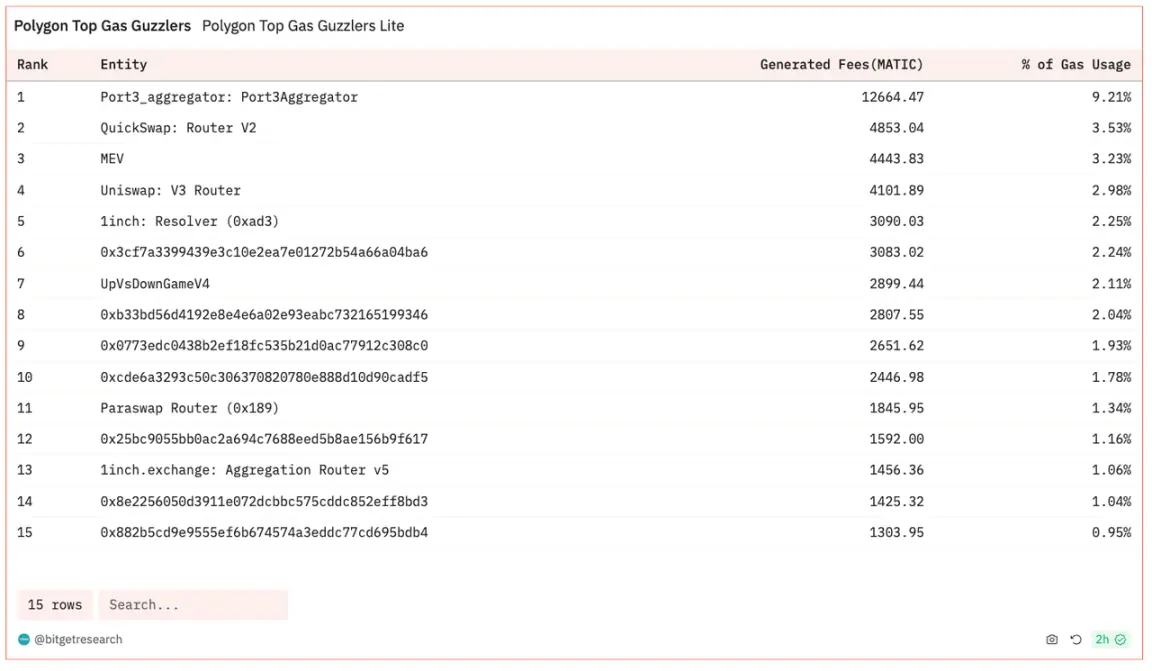The height and width of the screenshot is (671, 1152).
Task: Select the Uniswap: V3 Router entity
Action: pos(170,190)
